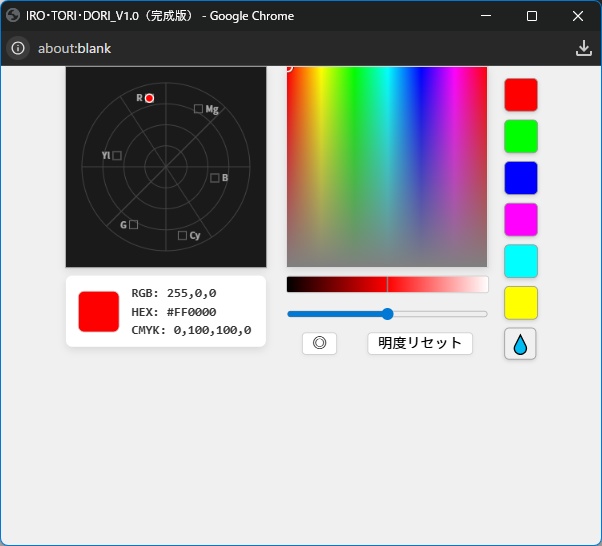Close the IRO·TORI·DORI window

point(578,16)
